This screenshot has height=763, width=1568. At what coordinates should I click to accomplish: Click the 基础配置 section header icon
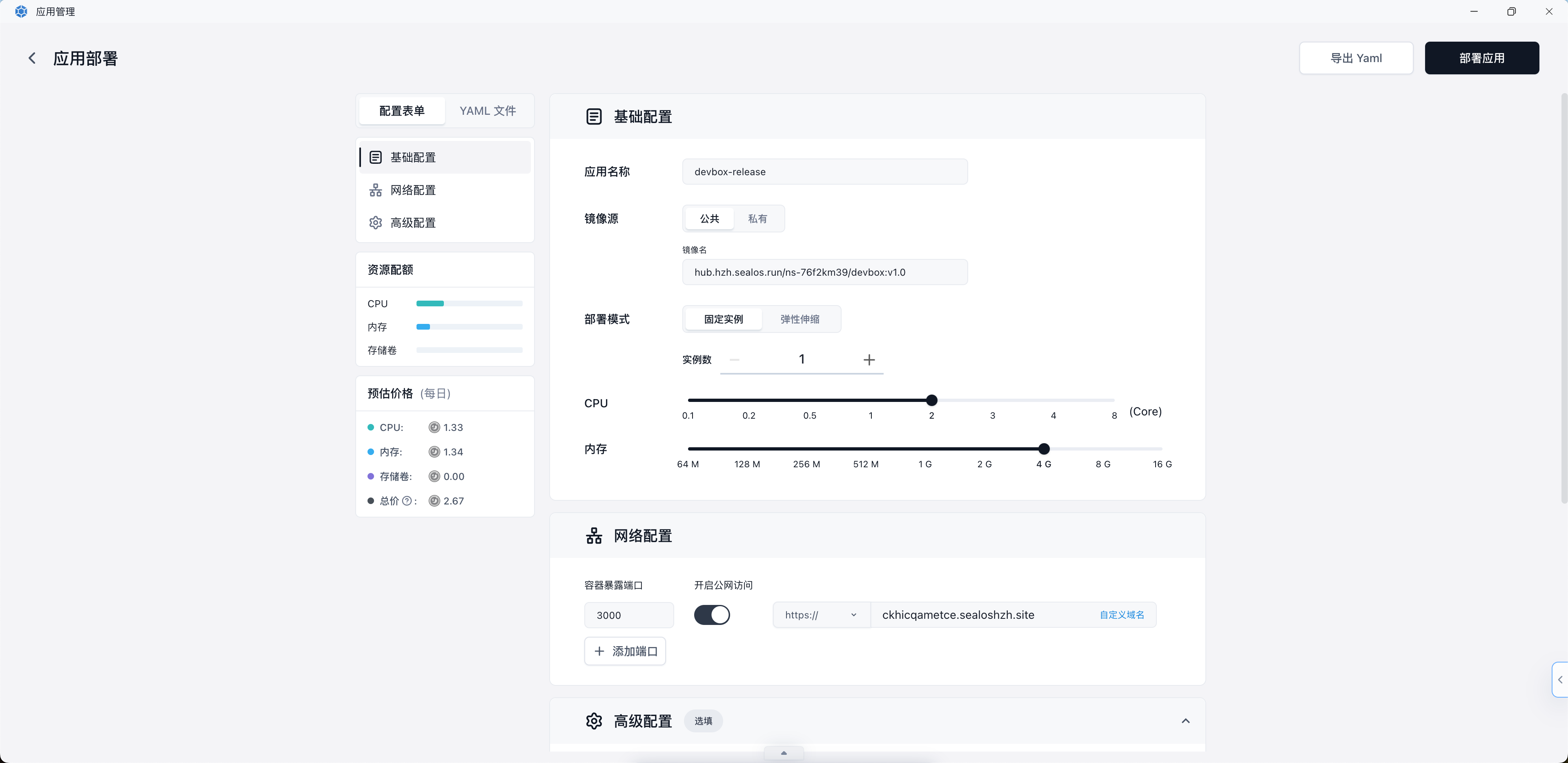coord(593,116)
